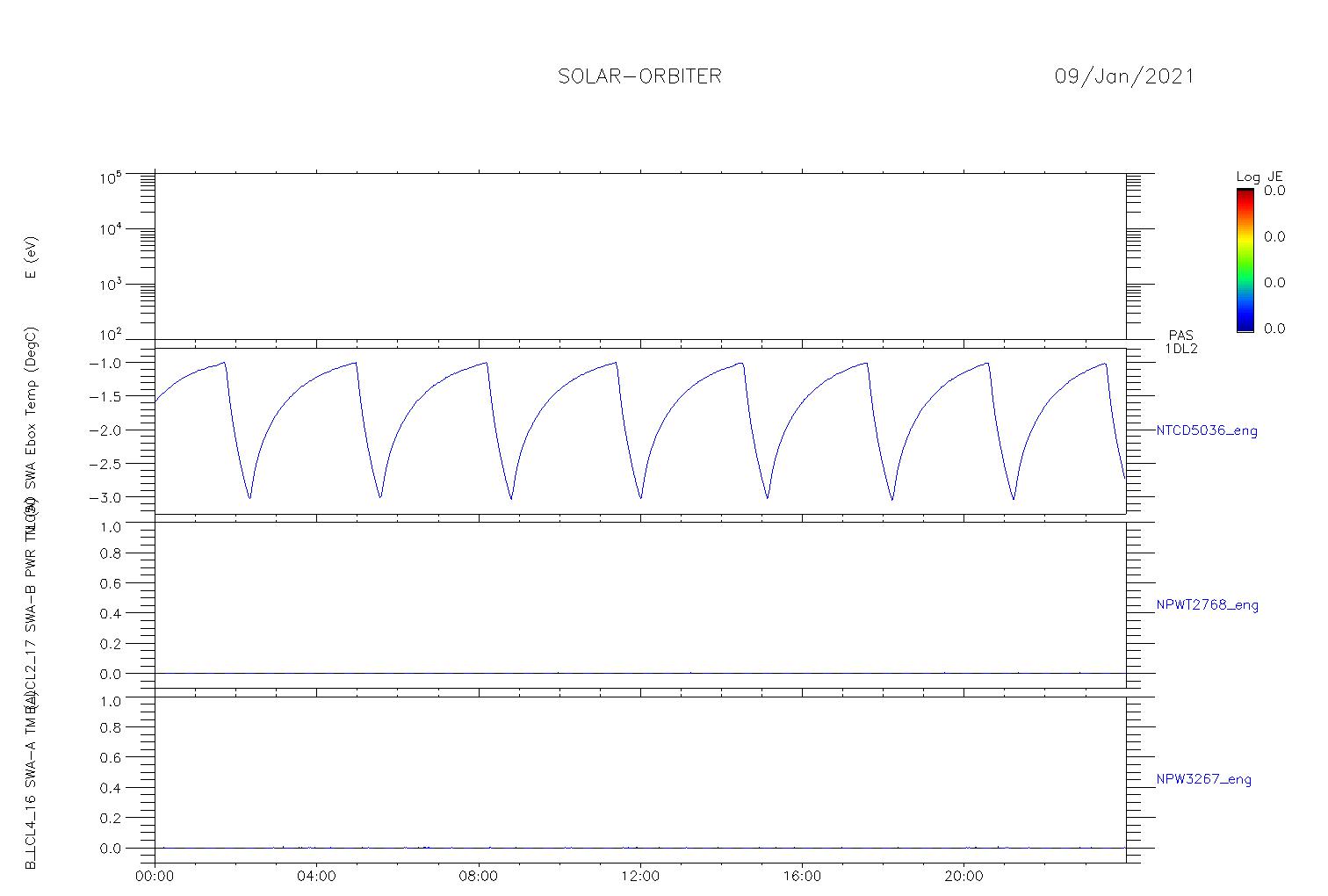Image resolution: width=1328 pixels, height=896 pixels.
Task: Click the 09/Jan/2021 date label
Action: click(x=1124, y=76)
